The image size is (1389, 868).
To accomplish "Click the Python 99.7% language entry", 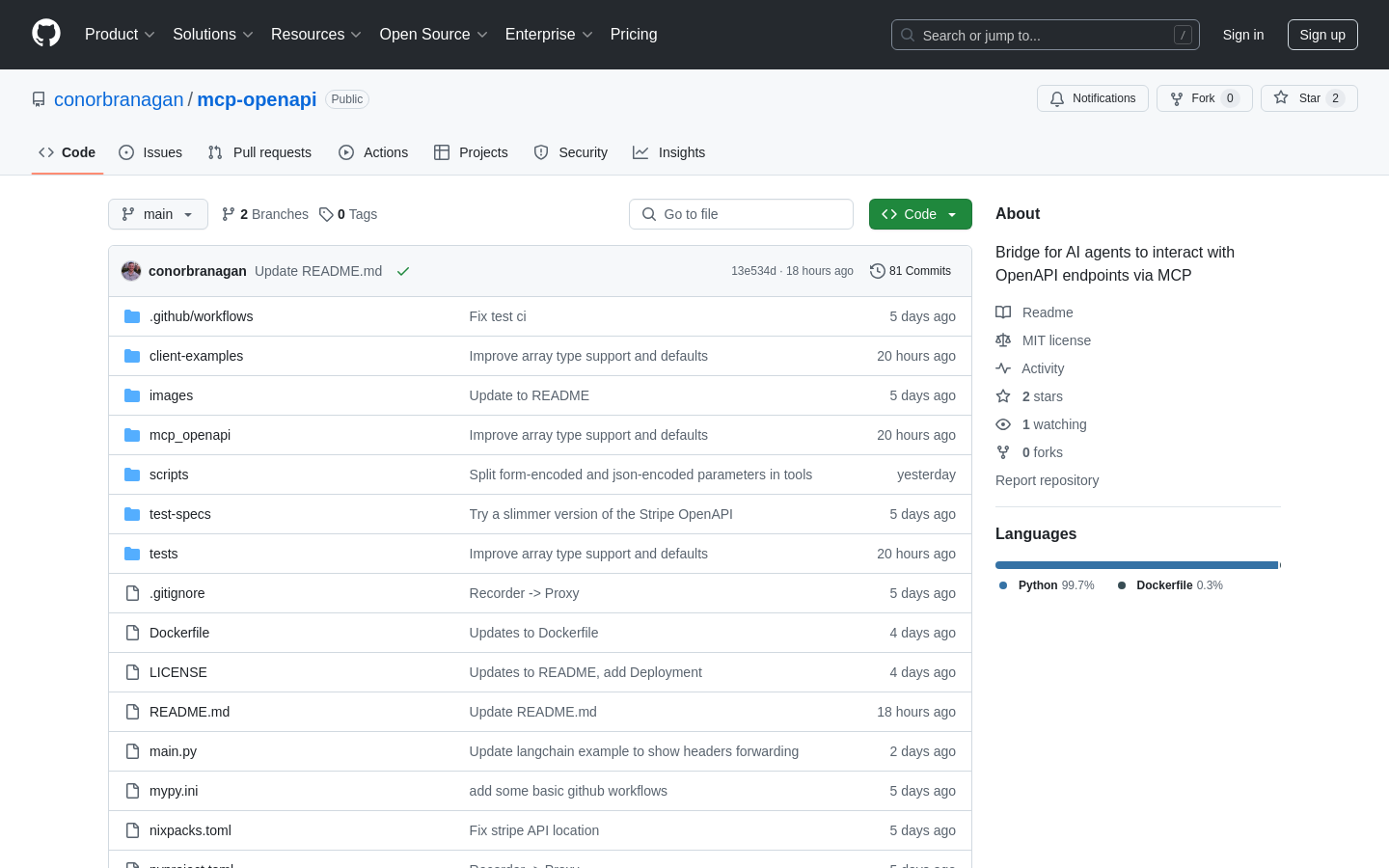I will click(x=1047, y=585).
